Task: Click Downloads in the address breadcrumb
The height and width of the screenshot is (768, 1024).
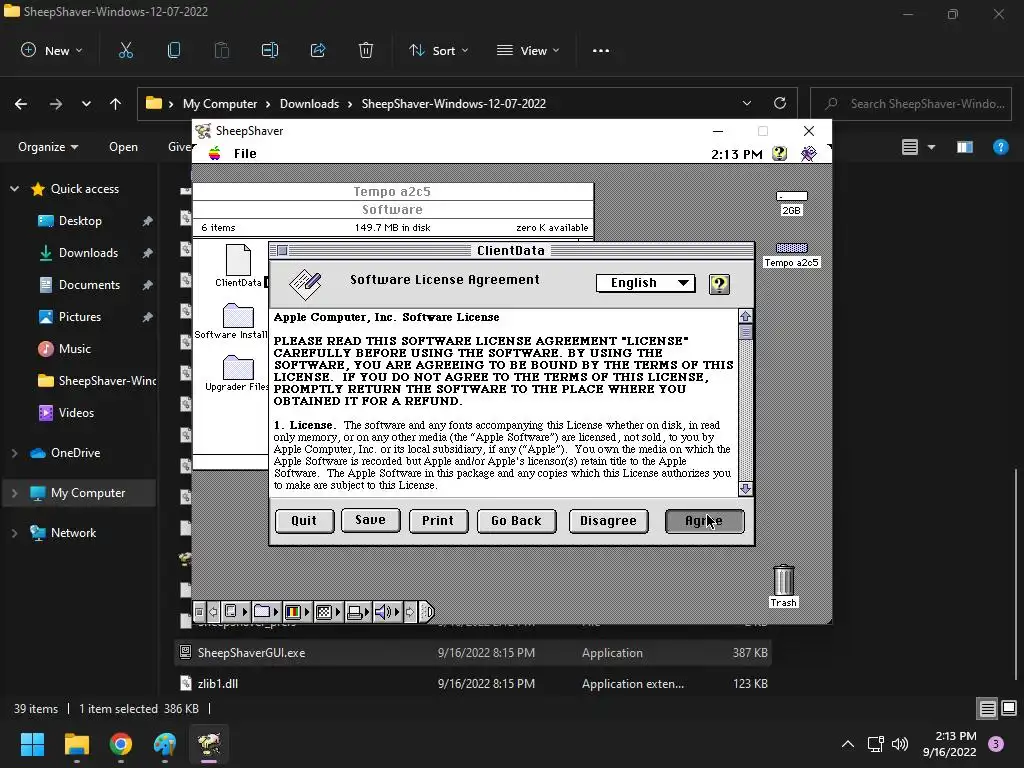Action: click(309, 104)
